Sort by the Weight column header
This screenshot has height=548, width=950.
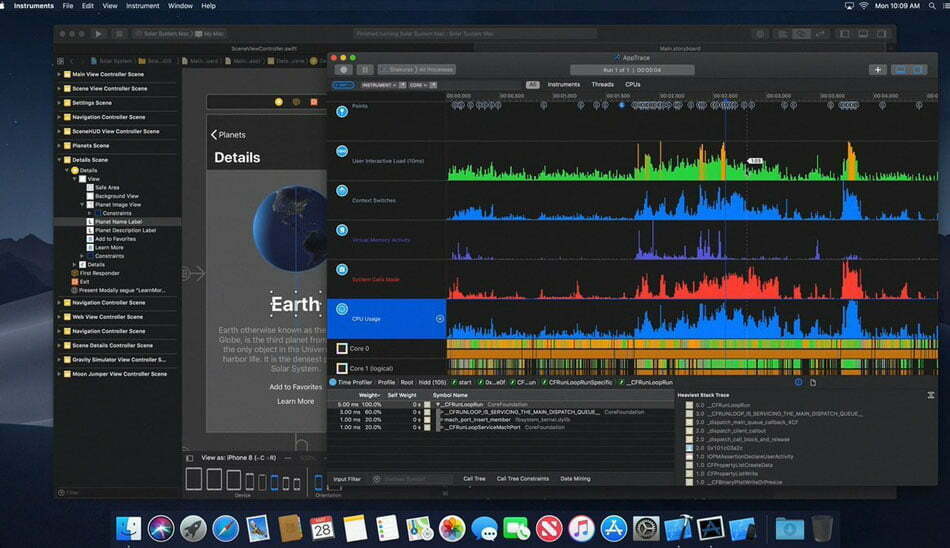pos(368,395)
